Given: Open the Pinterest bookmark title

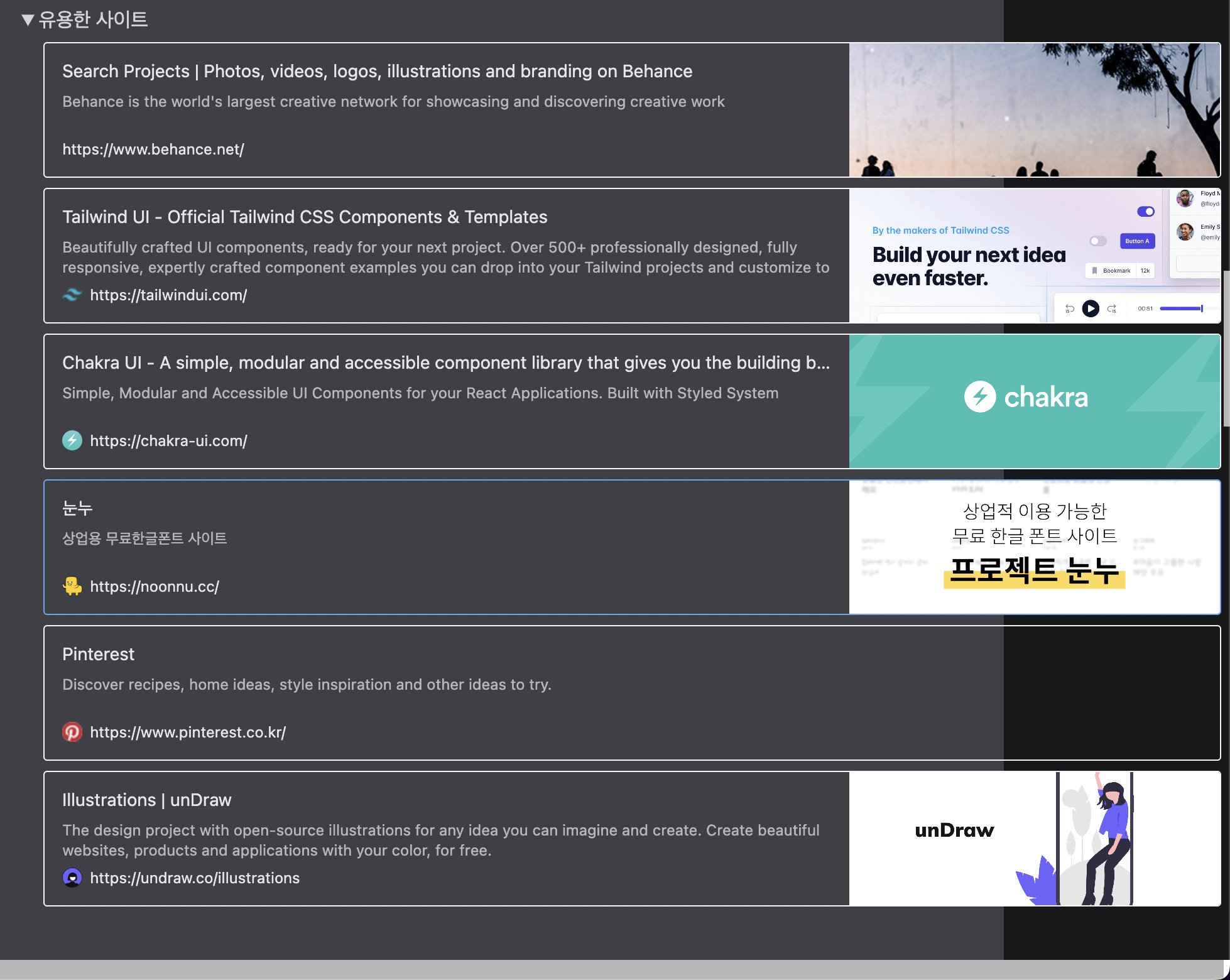Looking at the screenshot, I should coord(99,655).
